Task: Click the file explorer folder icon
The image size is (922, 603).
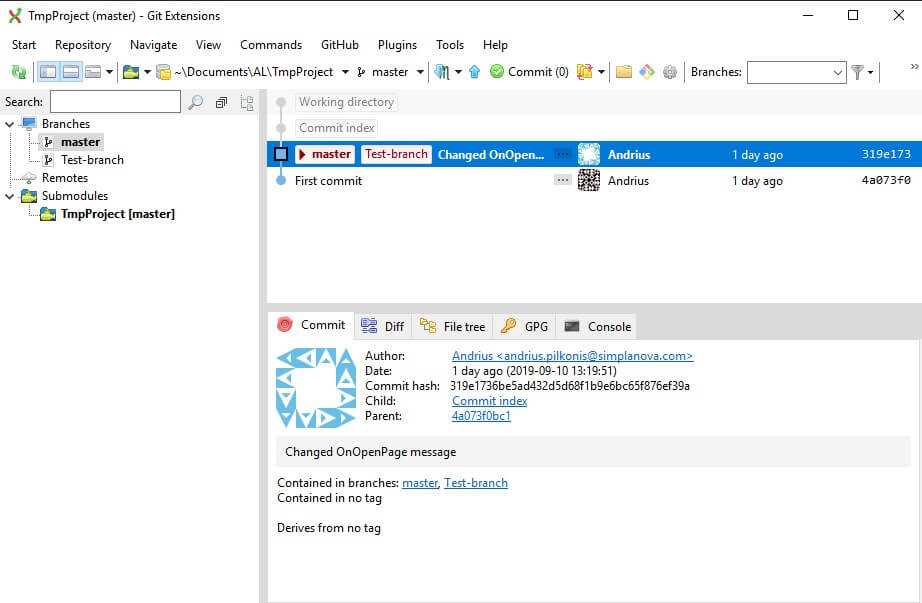Action: [x=623, y=72]
